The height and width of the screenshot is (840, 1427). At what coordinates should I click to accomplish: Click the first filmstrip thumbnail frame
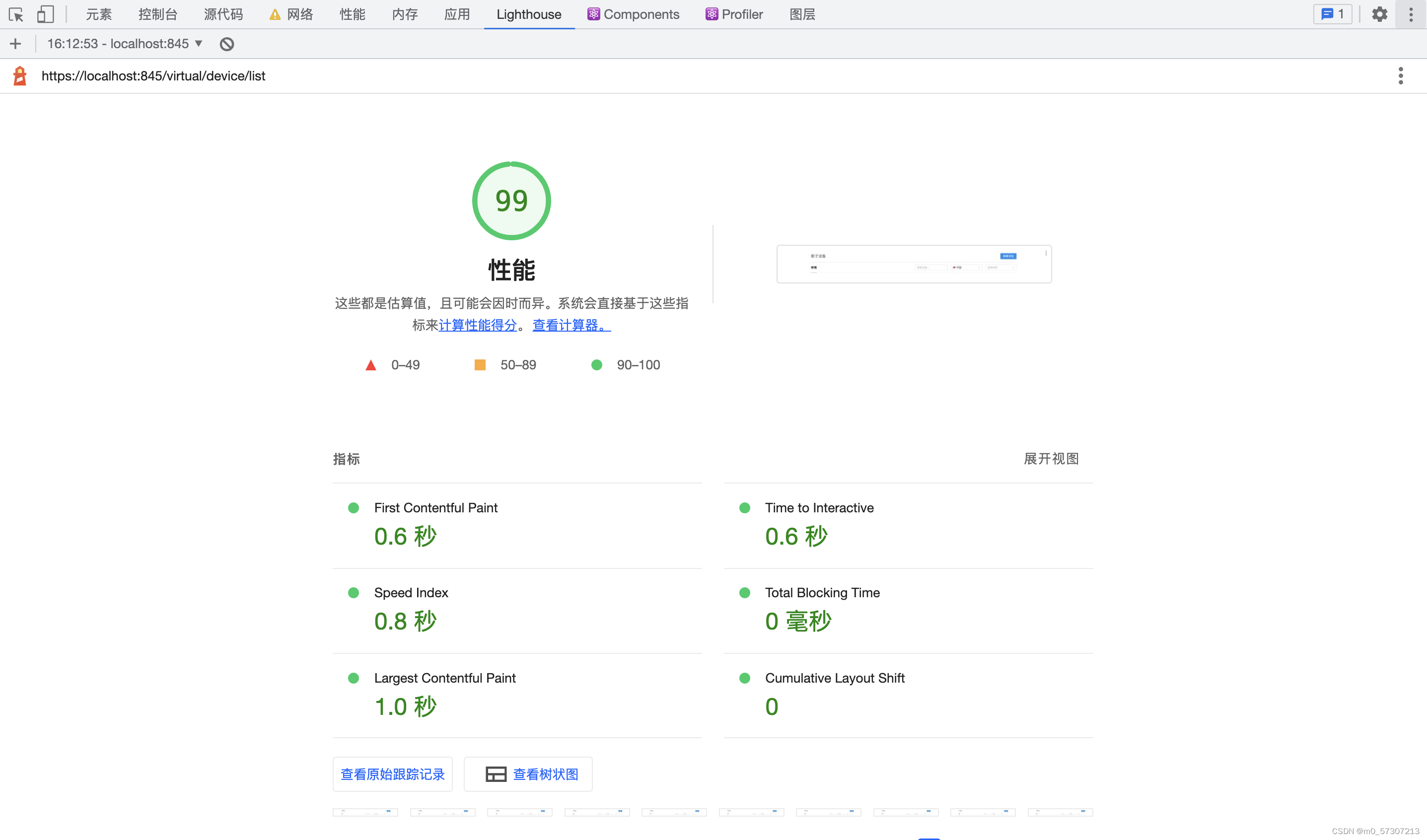click(x=365, y=812)
